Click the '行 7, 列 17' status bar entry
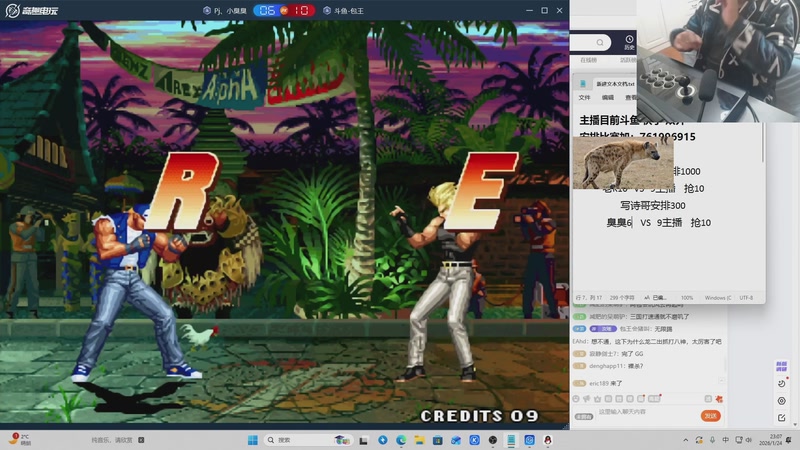The height and width of the screenshot is (450, 800). 588,297
